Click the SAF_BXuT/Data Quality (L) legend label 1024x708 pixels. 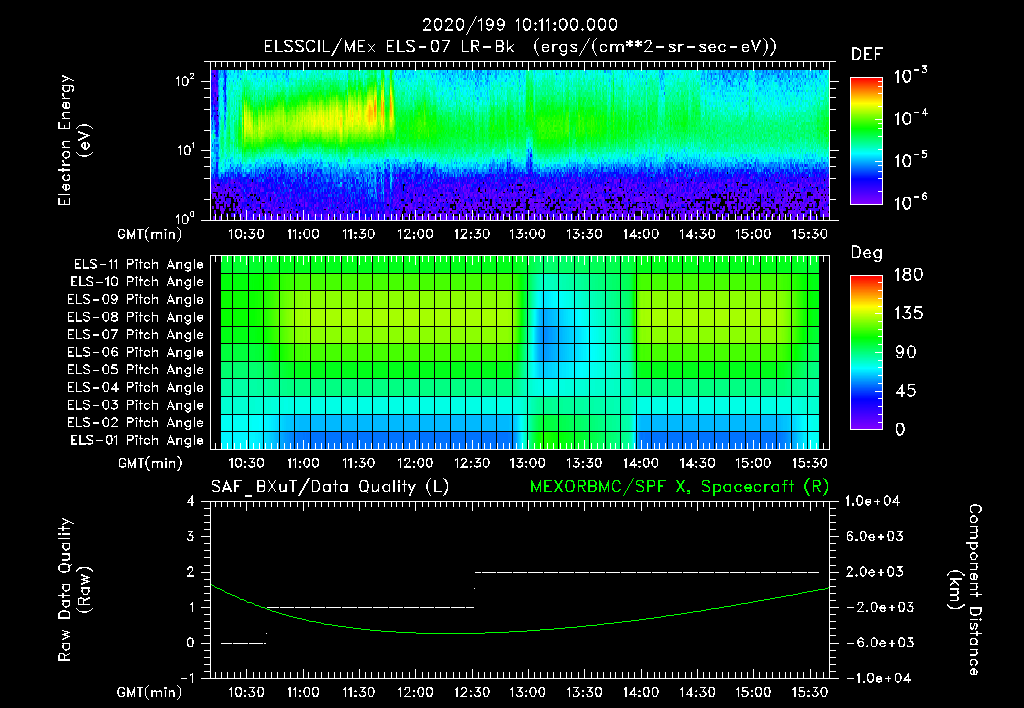330,487
